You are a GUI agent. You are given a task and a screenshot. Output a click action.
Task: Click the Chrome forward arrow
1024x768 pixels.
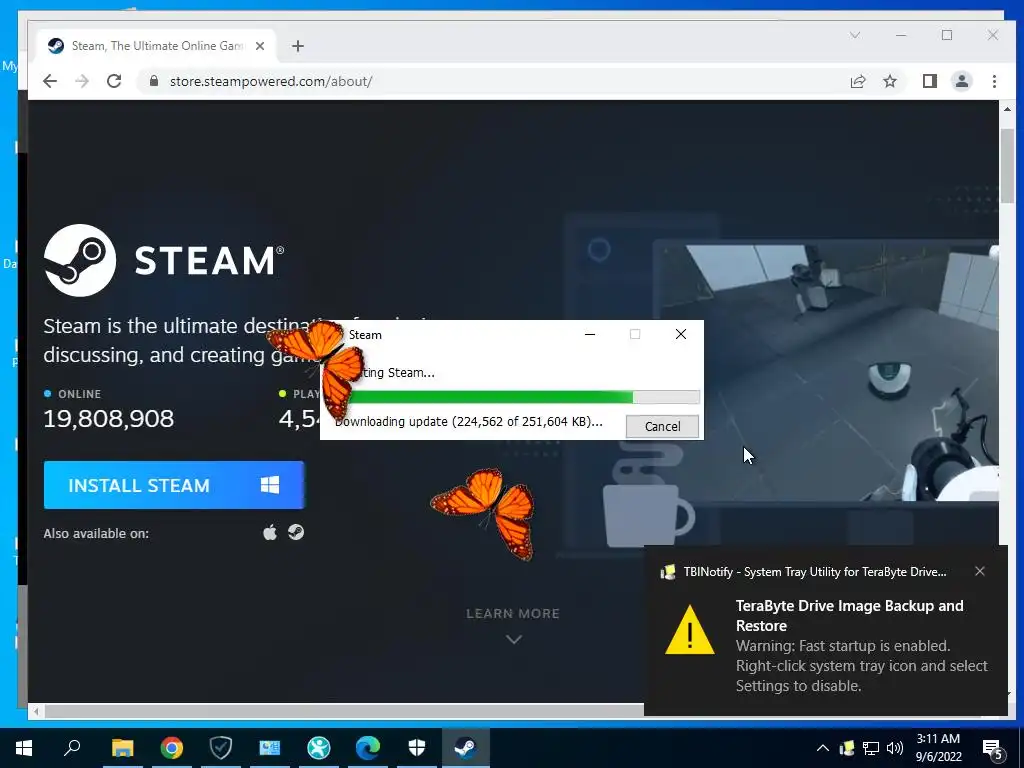click(82, 81)
